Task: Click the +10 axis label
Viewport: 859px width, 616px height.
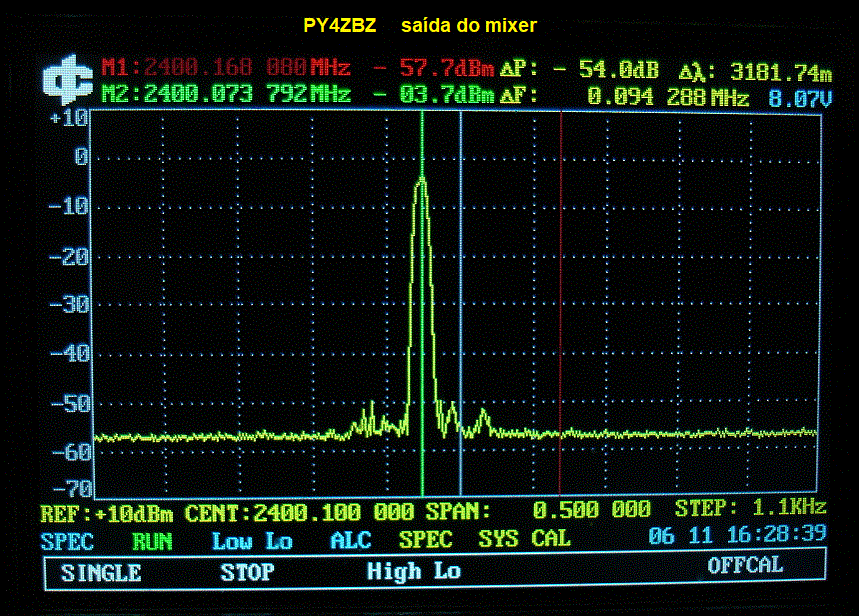Action: [x=69, y=117]
